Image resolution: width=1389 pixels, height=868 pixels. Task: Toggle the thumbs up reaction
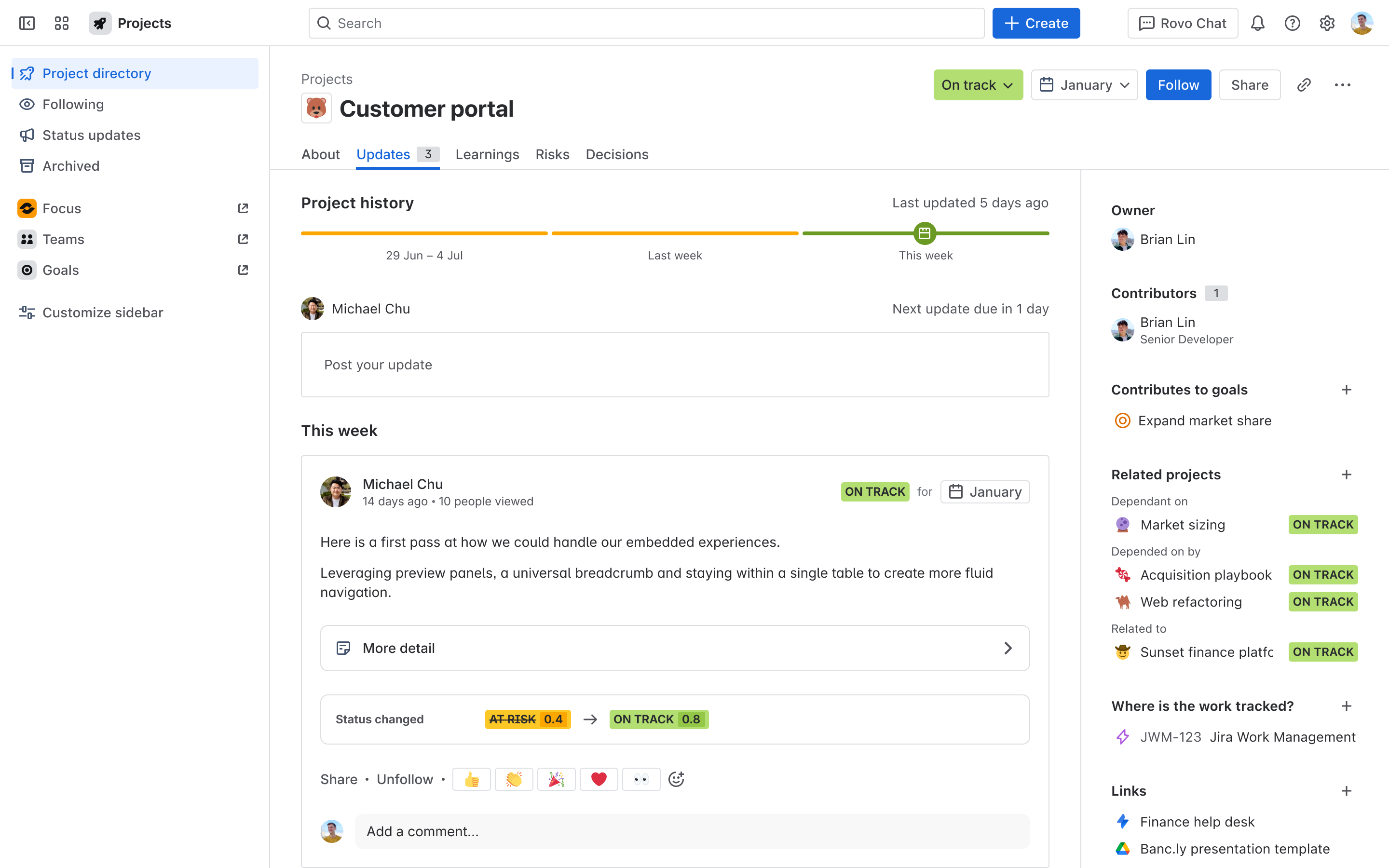pyautogui.click(x=471, y=779)
